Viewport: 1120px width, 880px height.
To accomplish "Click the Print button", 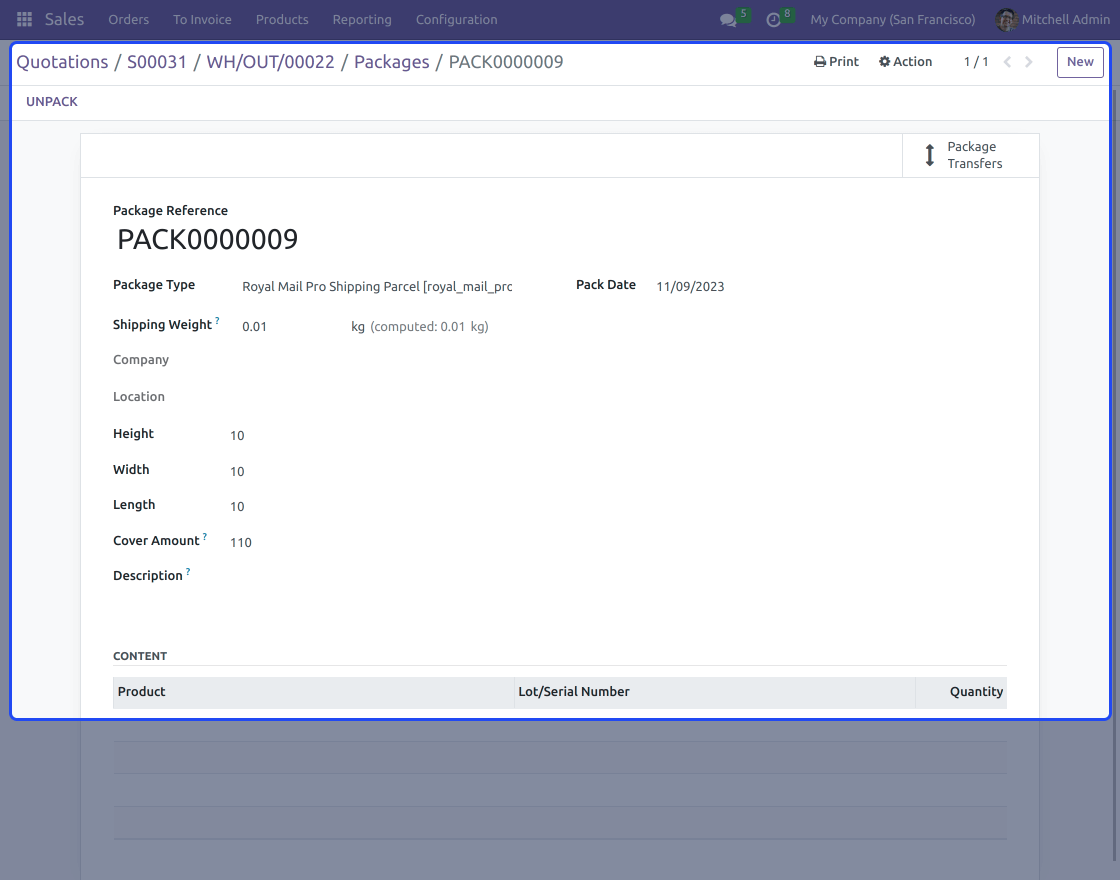I will point(836,61).
